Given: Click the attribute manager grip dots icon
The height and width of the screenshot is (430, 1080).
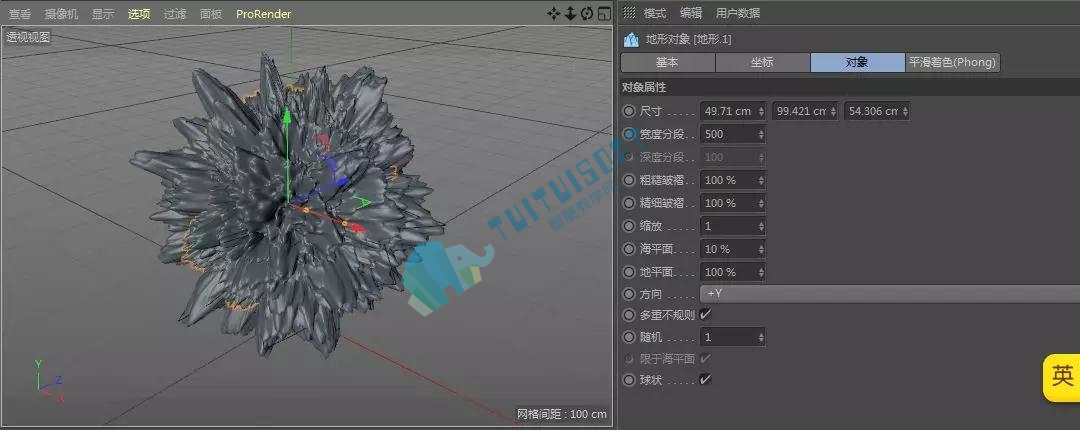Looking at the screenshot, I should pos(630,12).
